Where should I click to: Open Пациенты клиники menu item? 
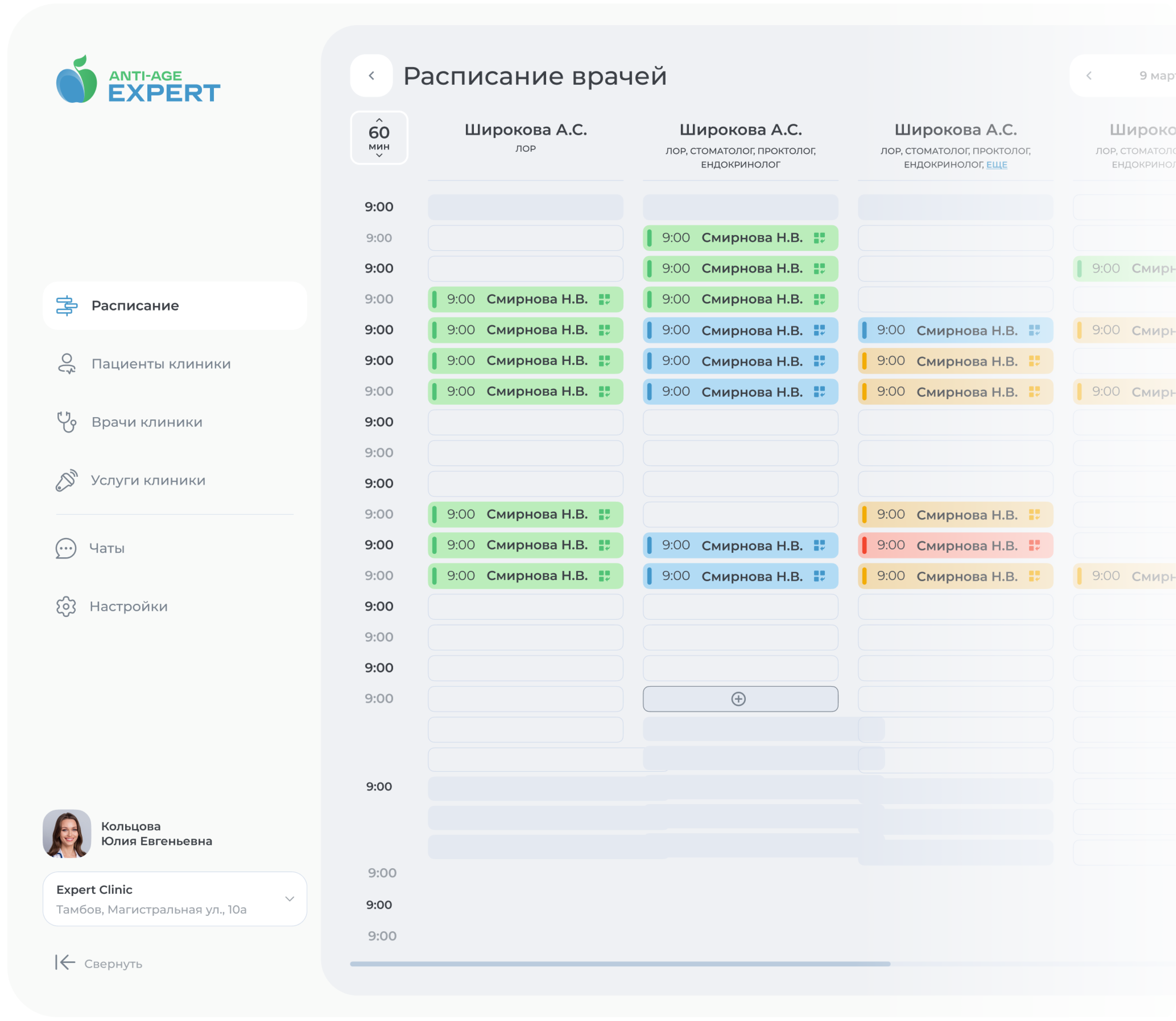(x=161, y=363)
